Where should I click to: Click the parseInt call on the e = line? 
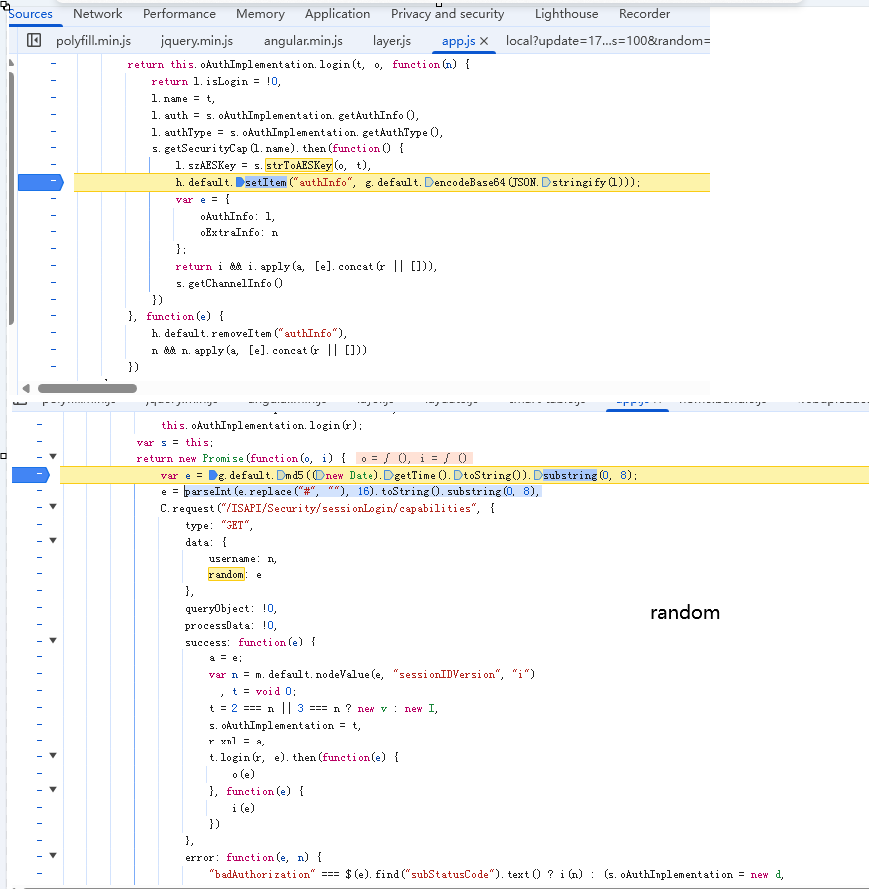(x=208, y=492)
